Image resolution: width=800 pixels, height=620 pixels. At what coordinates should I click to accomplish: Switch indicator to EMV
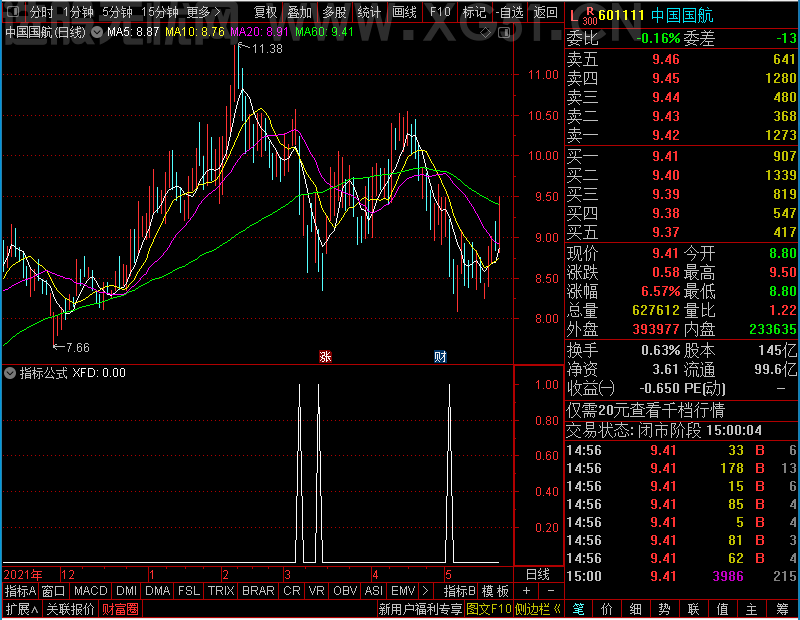pyautogui.click(x=403, y=591)
